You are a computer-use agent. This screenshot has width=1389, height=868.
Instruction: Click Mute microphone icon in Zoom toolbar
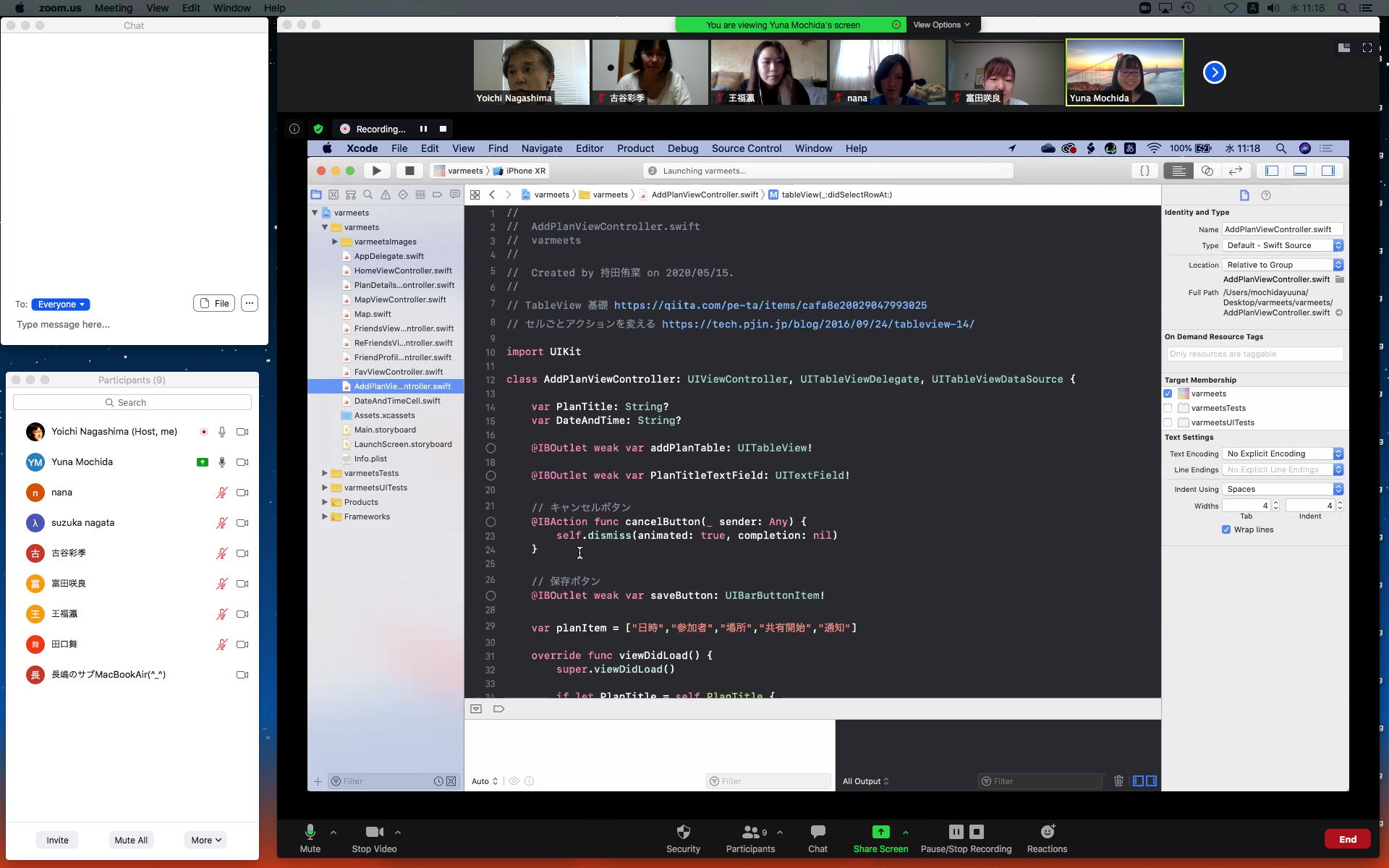pos(310,832)
